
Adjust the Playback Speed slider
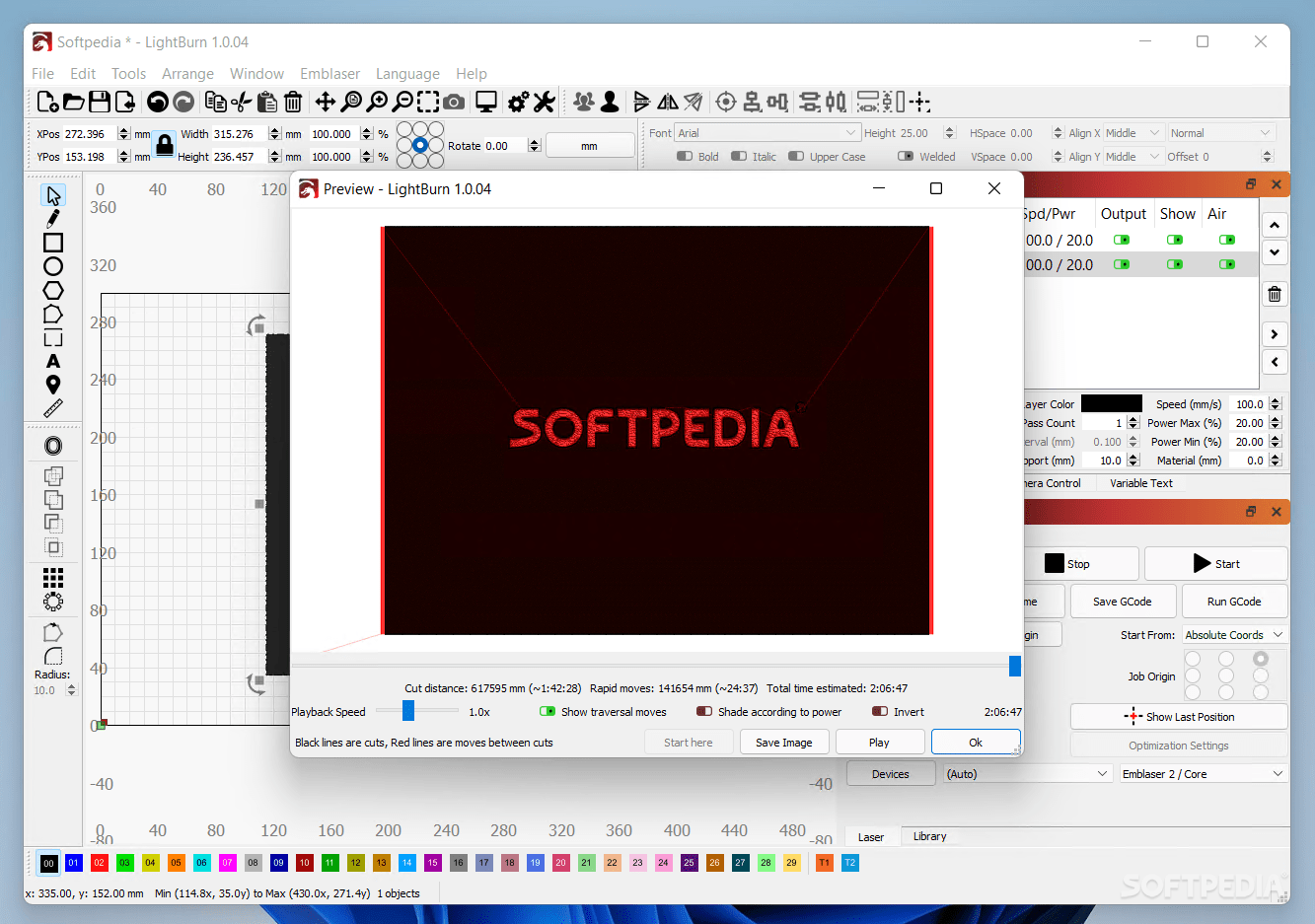[407, 711]
